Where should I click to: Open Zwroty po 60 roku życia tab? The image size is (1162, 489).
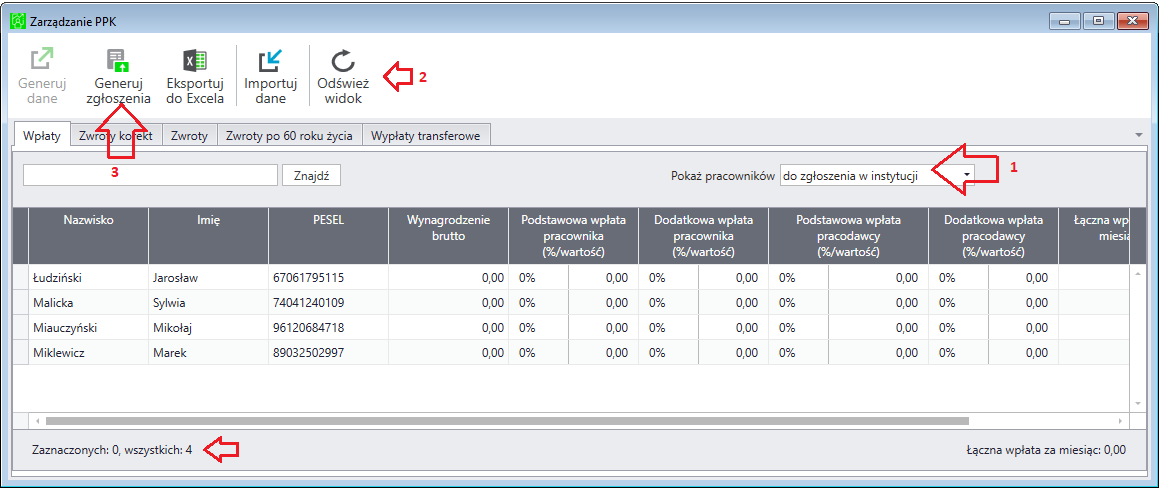click(290, 136)
